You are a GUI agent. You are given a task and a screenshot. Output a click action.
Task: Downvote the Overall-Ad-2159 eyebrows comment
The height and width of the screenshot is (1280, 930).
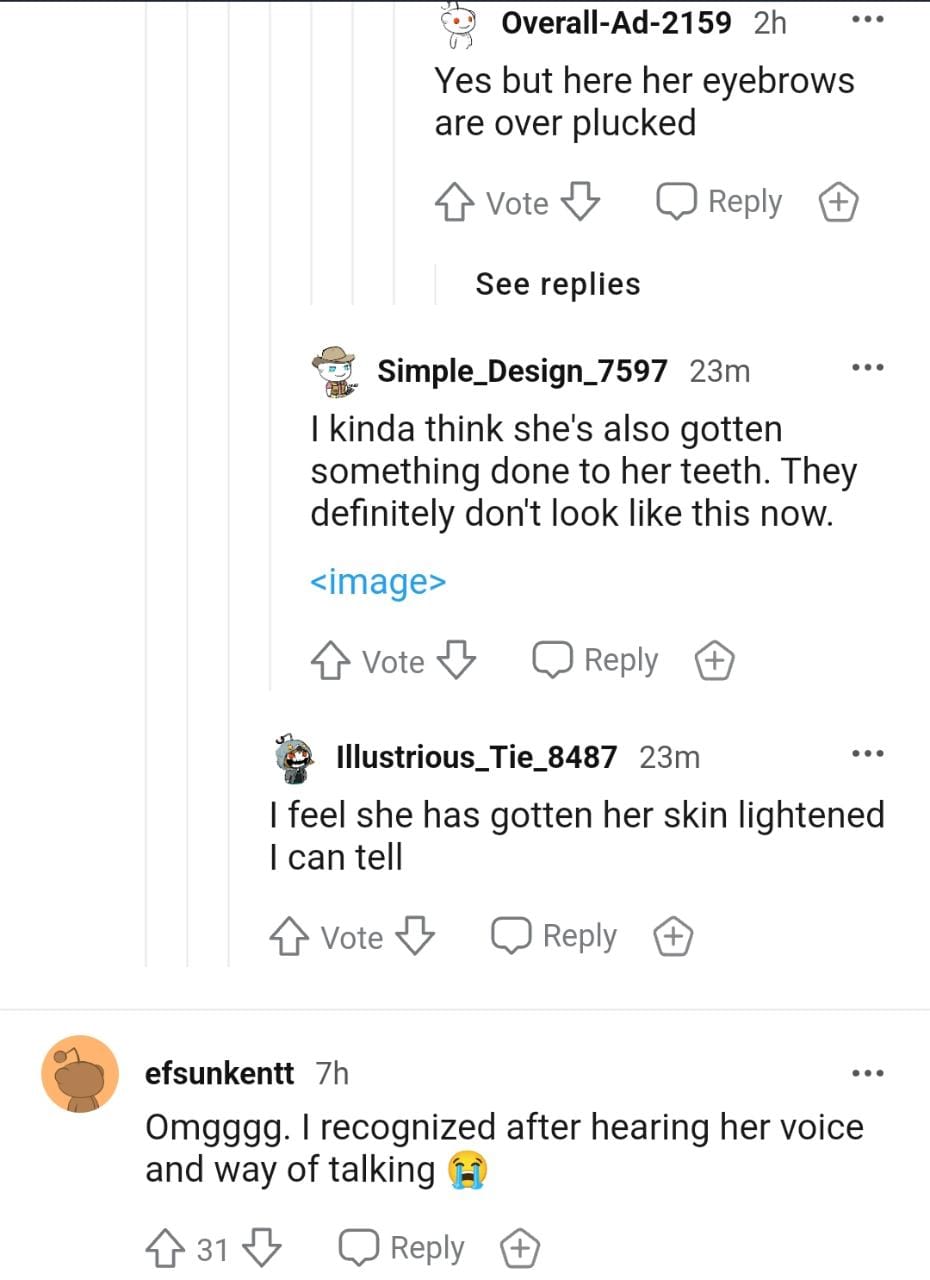click(580, 203)
